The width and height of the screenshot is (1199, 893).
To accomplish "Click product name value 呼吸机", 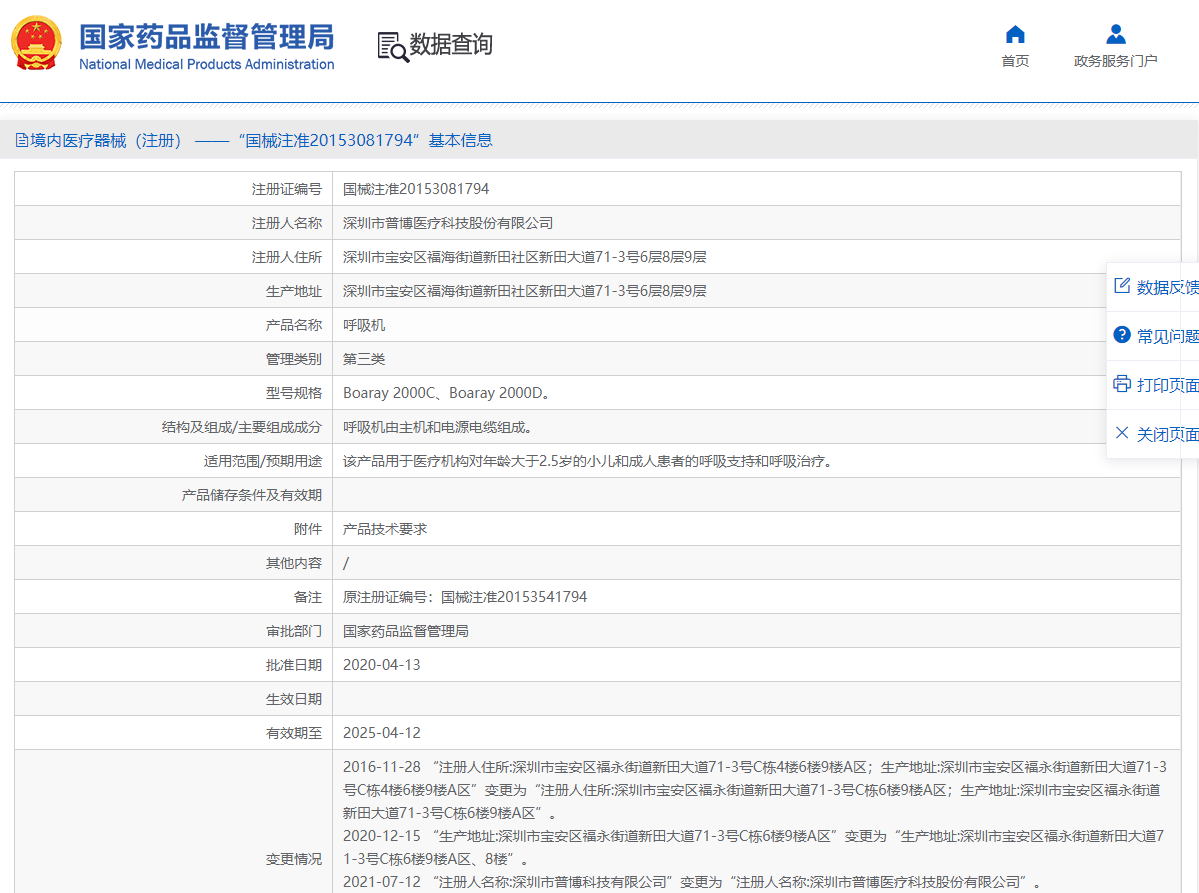I will click(364, 325).
